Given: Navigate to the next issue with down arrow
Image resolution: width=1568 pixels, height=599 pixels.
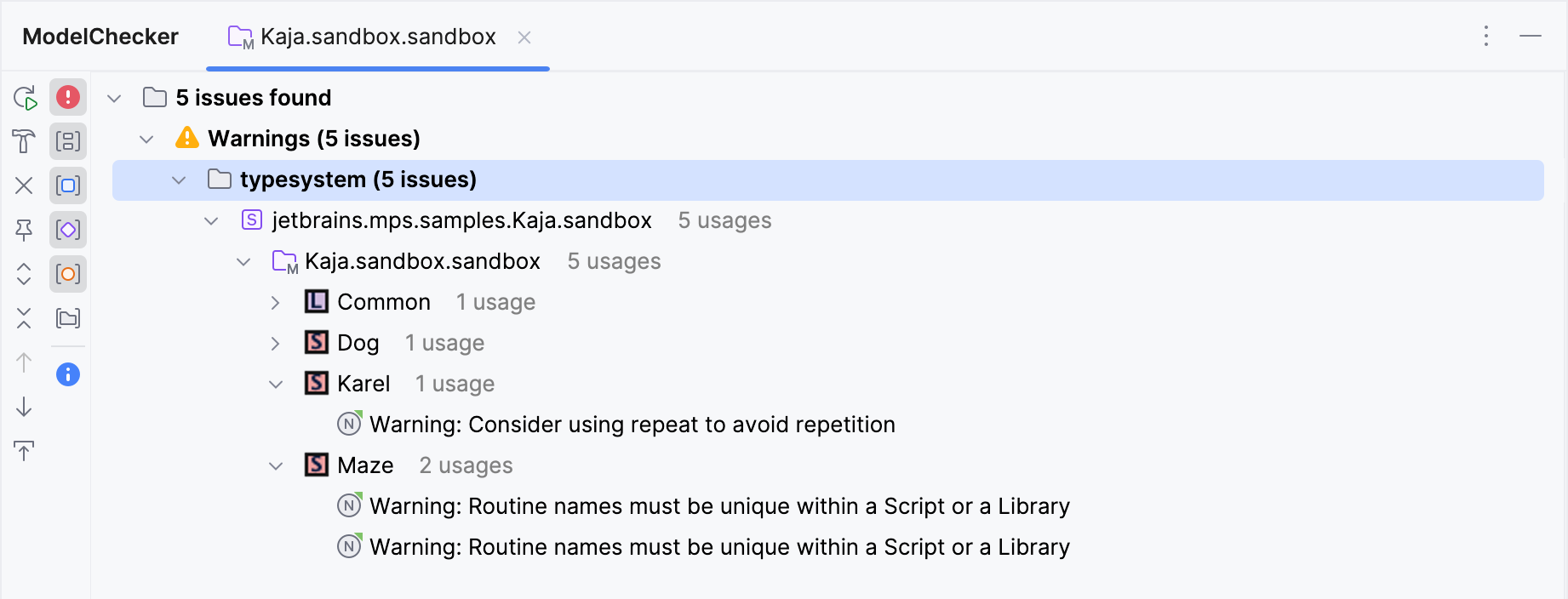Looking at the screenshot, I should pyautogui.click(x=25, y=407).
